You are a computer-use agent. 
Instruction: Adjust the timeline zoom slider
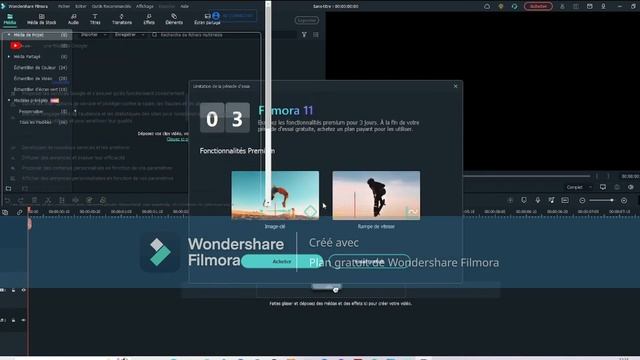[602, 200]
